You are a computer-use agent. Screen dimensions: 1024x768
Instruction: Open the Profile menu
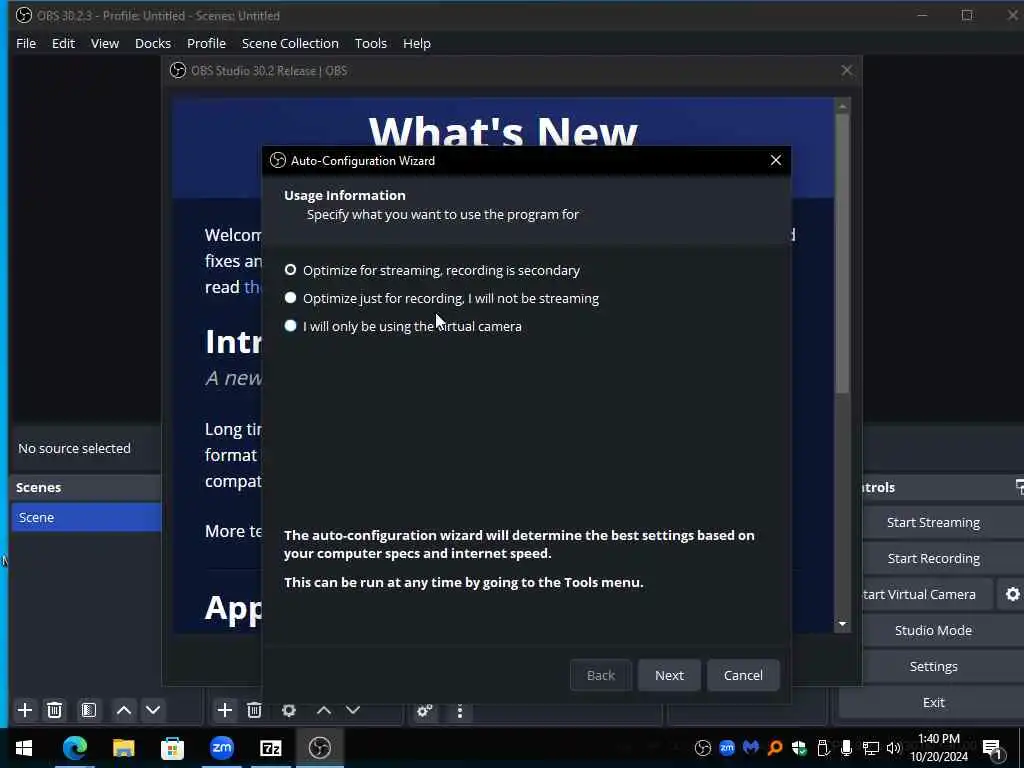(206, 43)
